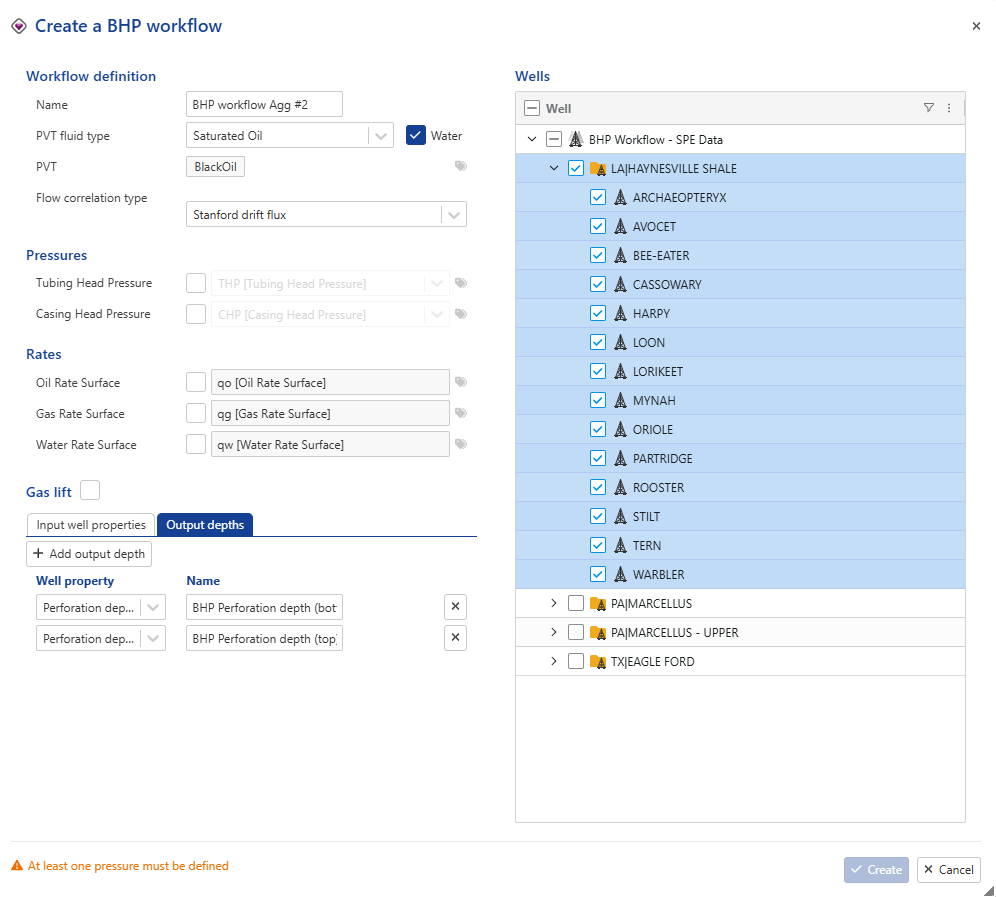Click the tag icon next to Tubing Head Pressure
The height and width of the screenshot is (897, 996).
pyautogui.click(x=460, y=284)
